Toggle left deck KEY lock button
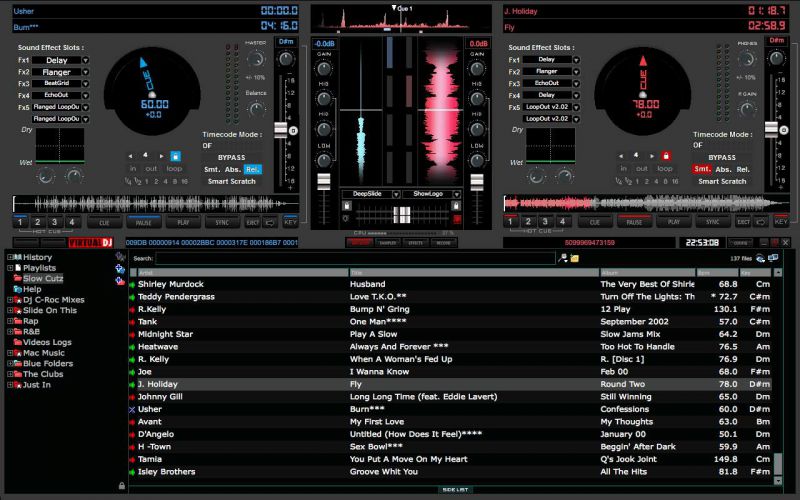Image resolution: width=800 pixels, height=500 pixels. [x=290, y=222]
